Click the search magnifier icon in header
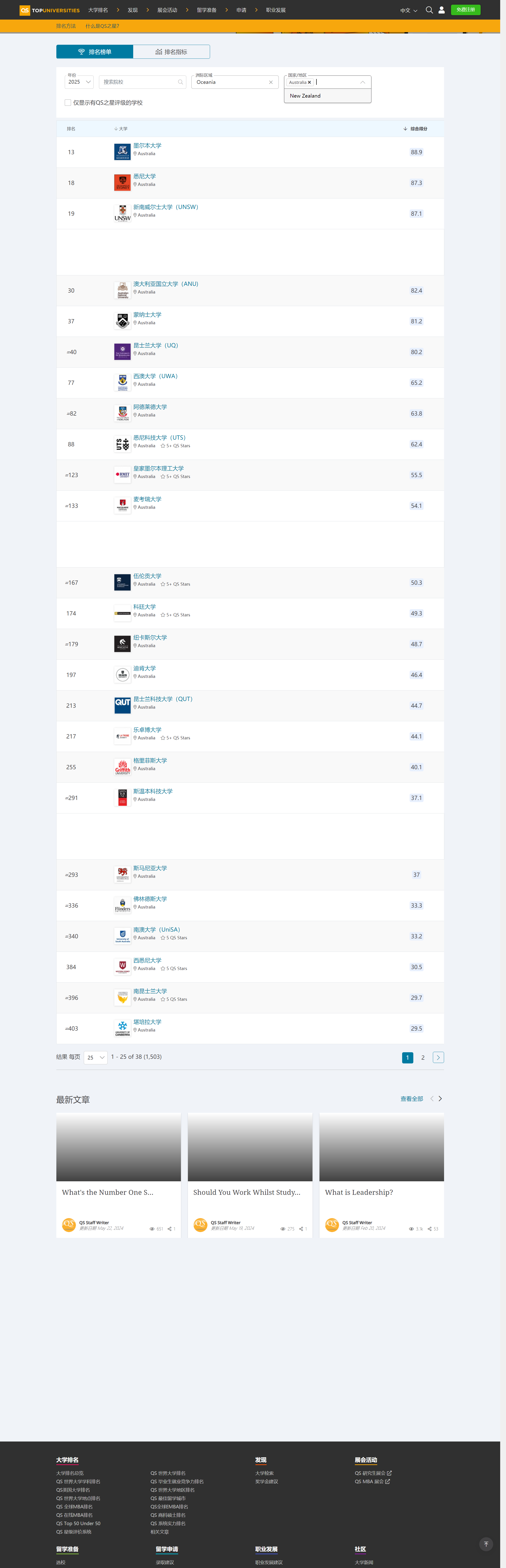 click(x=429, y=10)
